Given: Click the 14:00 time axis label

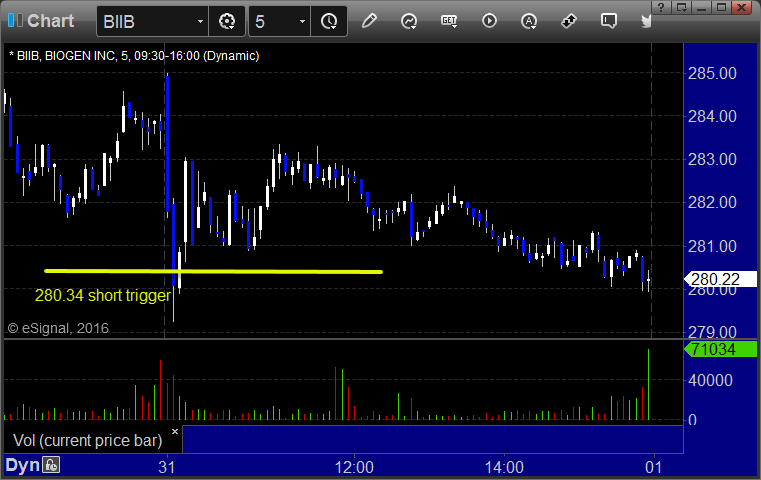Looking at the screenshot, I should (504, 467).
